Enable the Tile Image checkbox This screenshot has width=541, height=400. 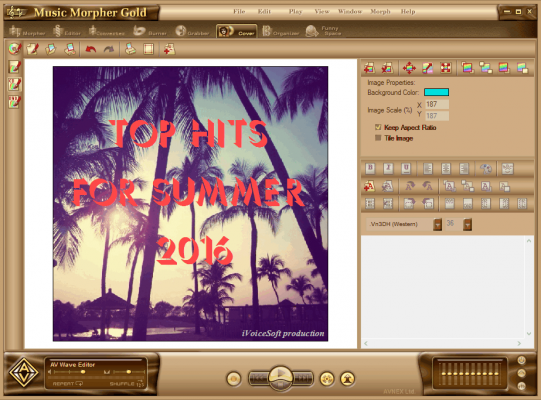tap(378, 138)
